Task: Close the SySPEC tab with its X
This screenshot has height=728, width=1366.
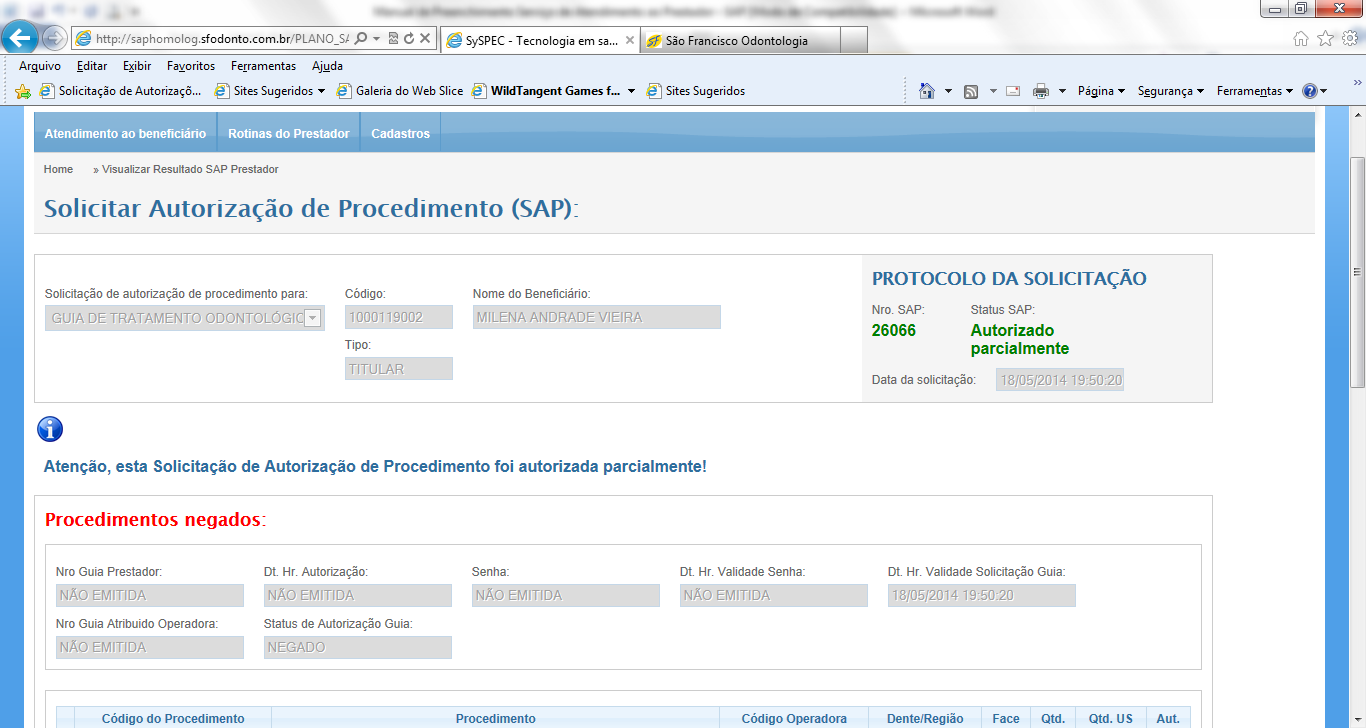Action: pos(629,41)
